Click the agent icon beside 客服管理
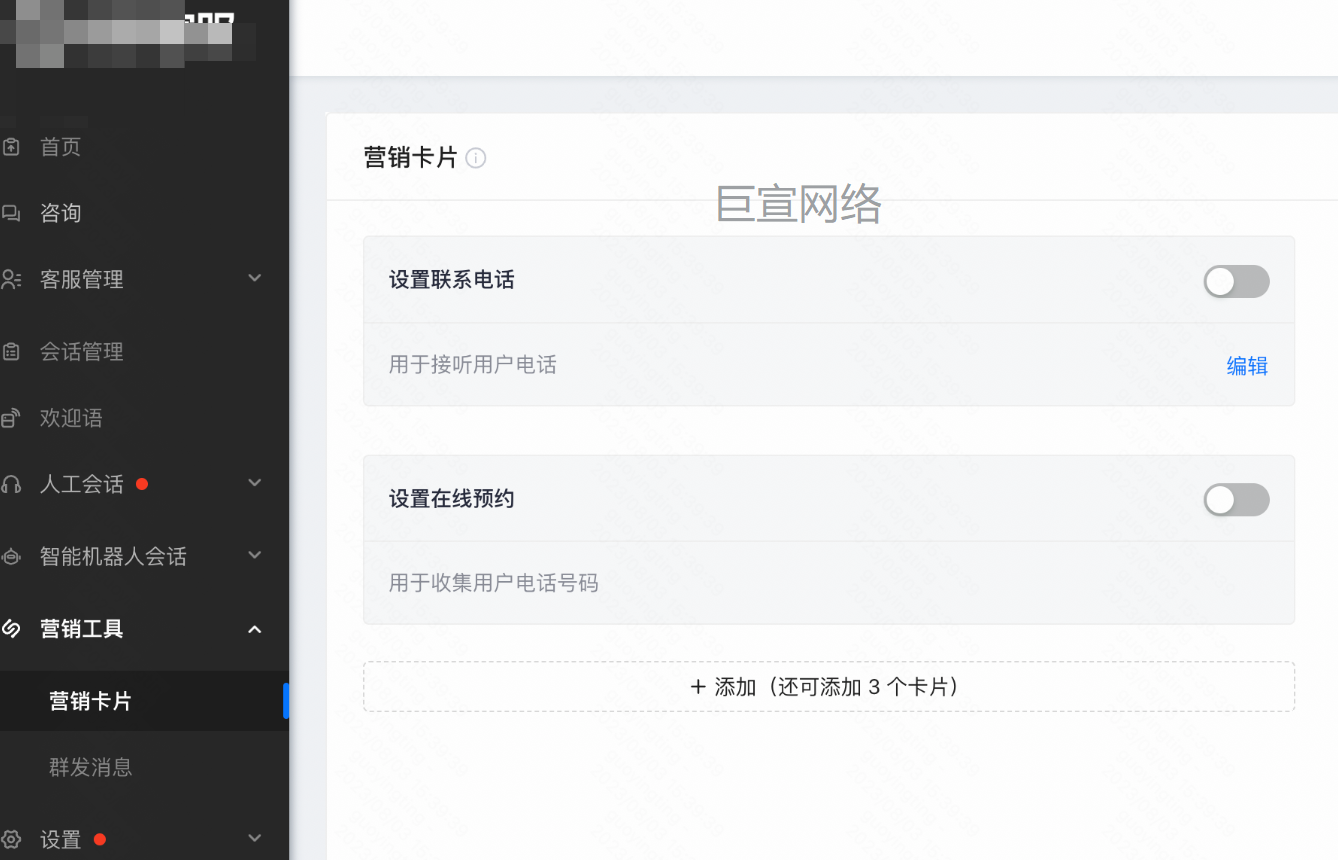Image resolution: width=1338 pixels, height=860 pixels. [11, 279]
